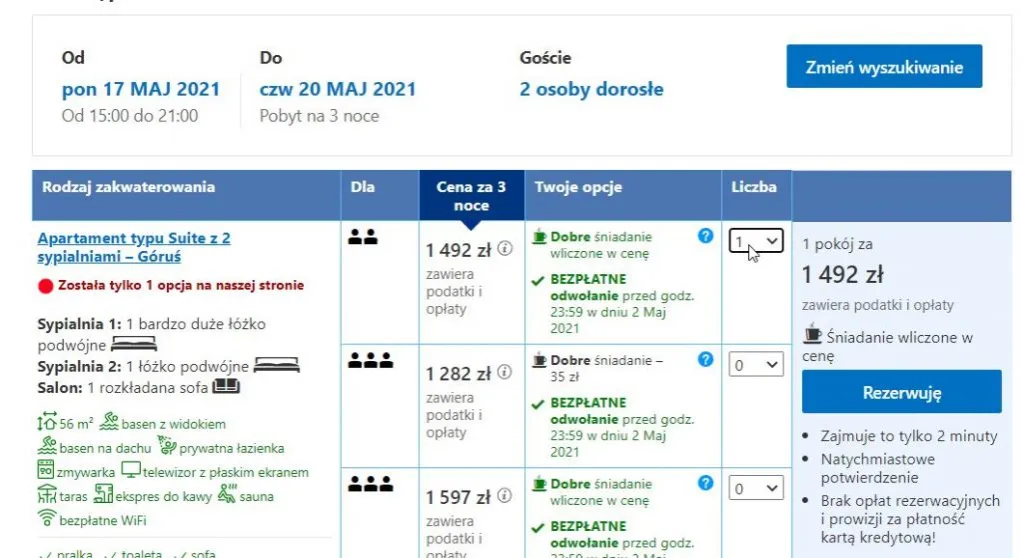
Task: Click the bezpłatne WiFi icon
Action: tap(46, 518)
